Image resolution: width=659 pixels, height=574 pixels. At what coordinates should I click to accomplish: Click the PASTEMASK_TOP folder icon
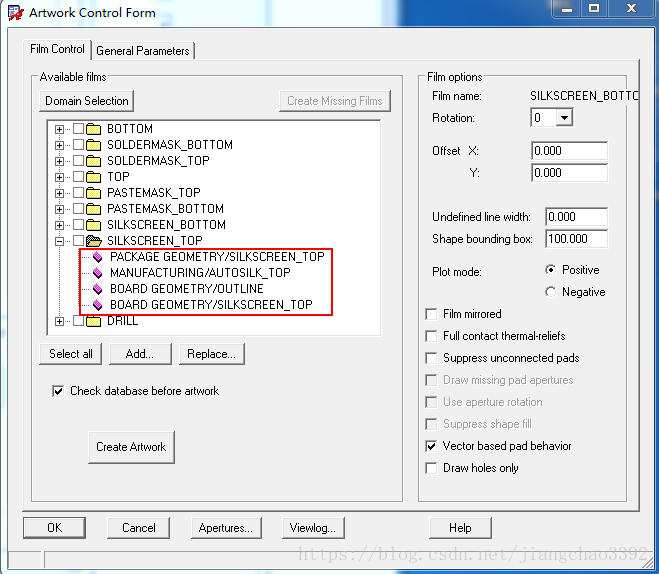coord(93,193)
